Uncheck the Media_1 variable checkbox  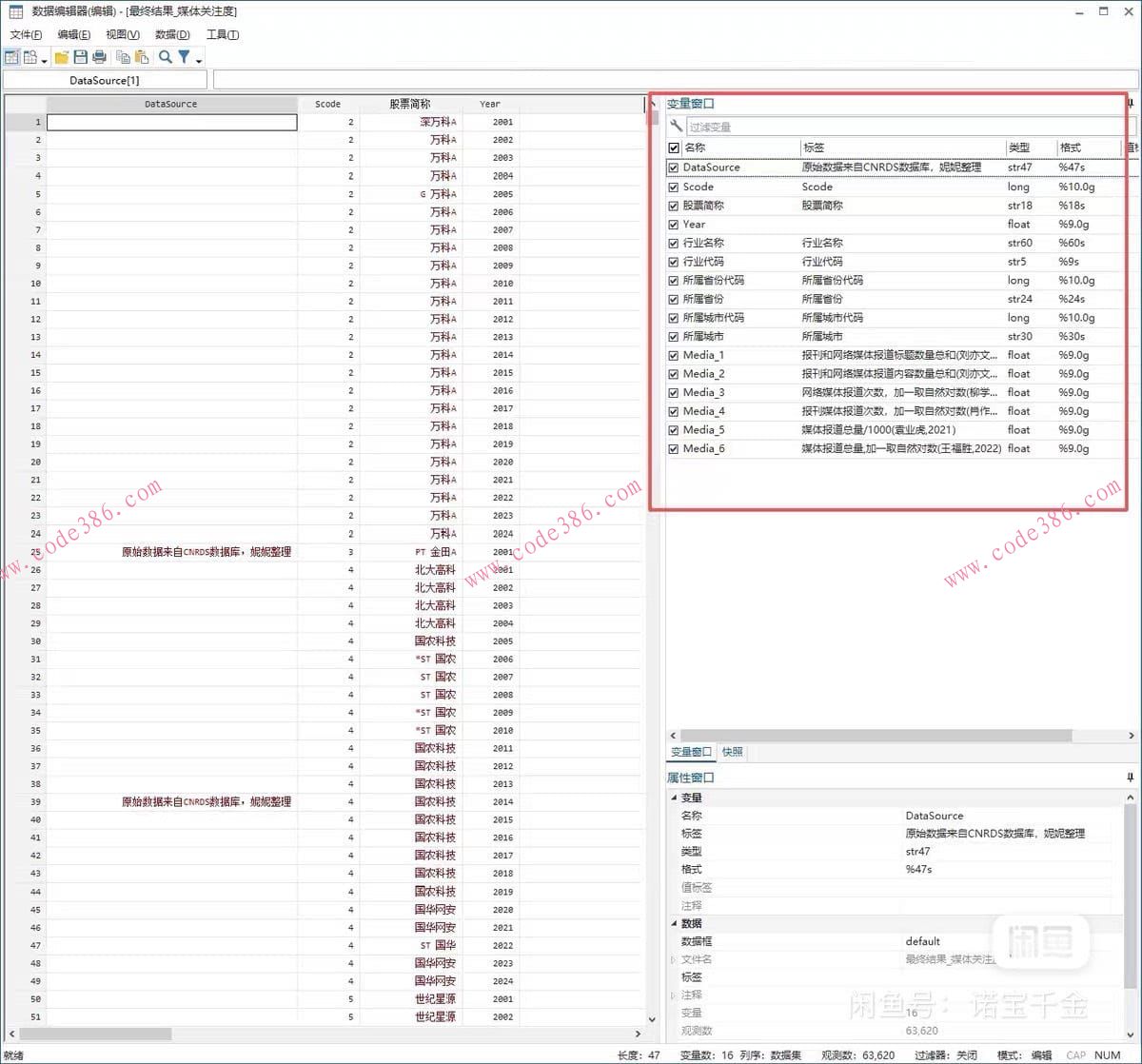click(674, 355)
